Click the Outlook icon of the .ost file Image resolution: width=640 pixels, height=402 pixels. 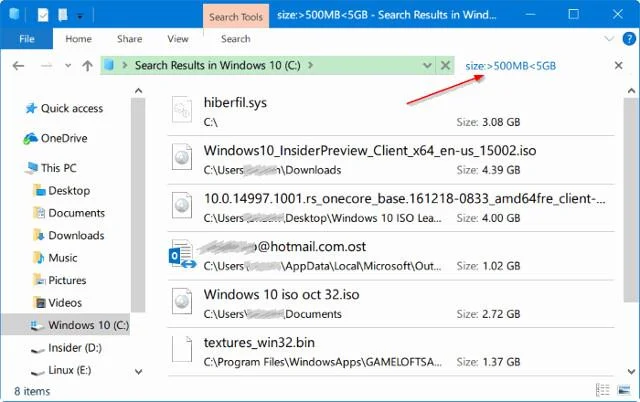(x=182, y=253)
